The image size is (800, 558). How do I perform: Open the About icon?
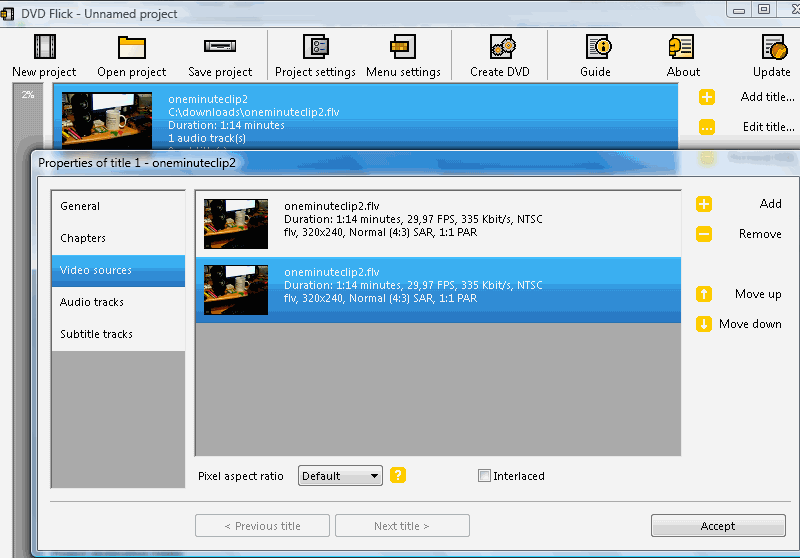click(681, 46)
